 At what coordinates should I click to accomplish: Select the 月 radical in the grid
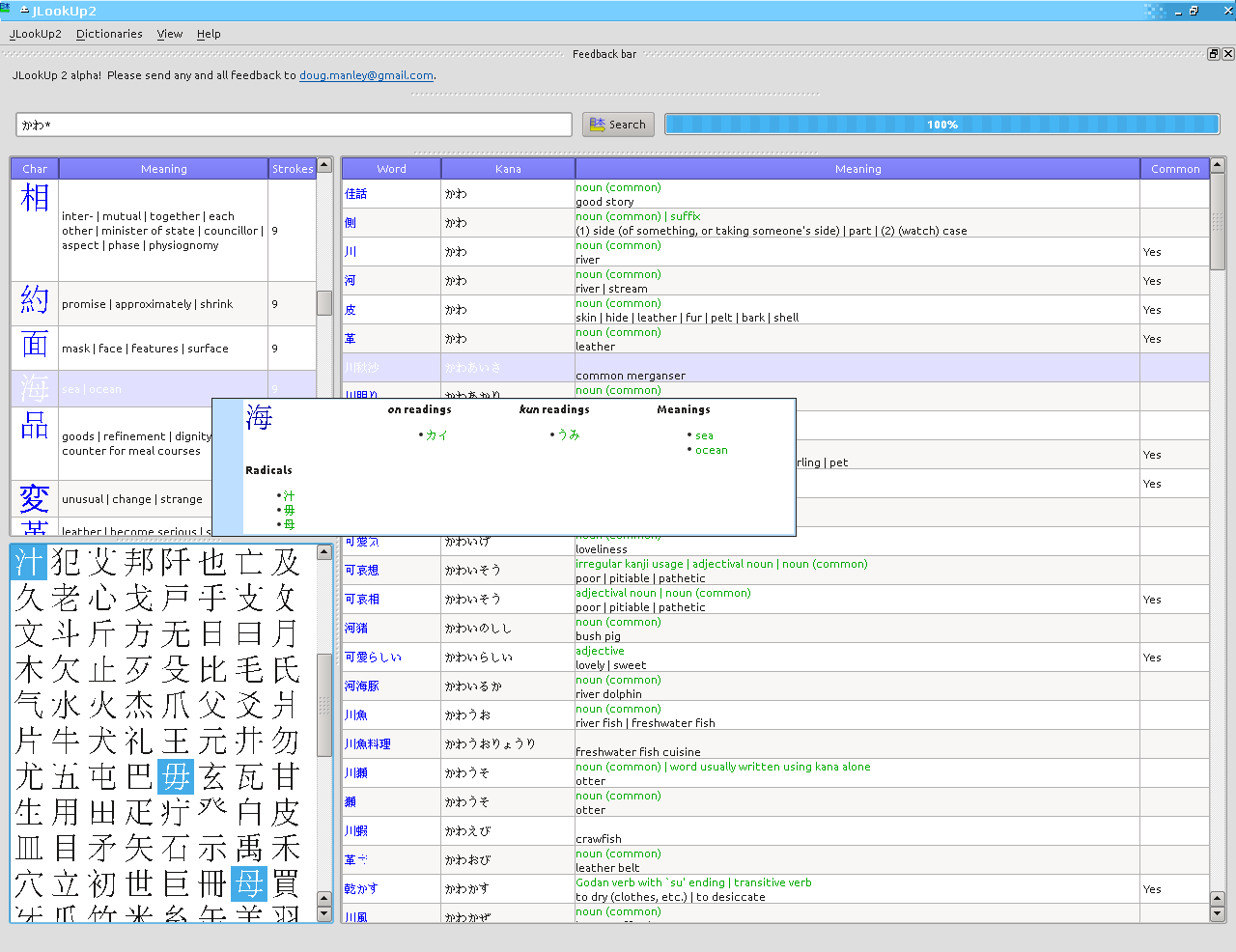coord(286,633)
